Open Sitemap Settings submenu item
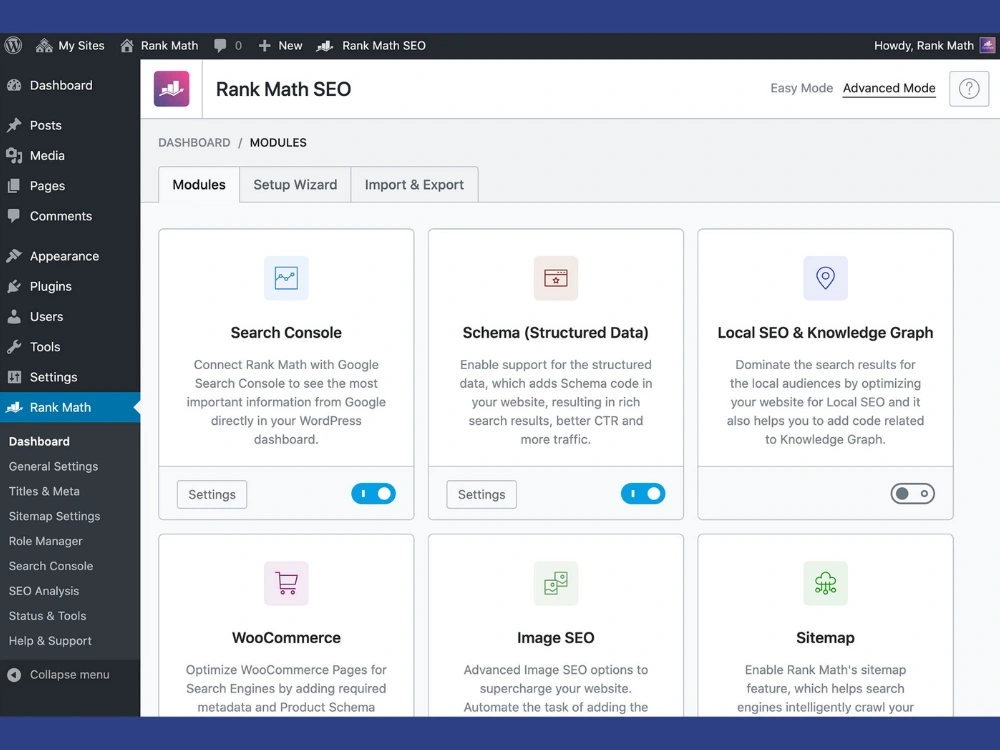This screenshot has height=750, width=1000. (54, 516)
